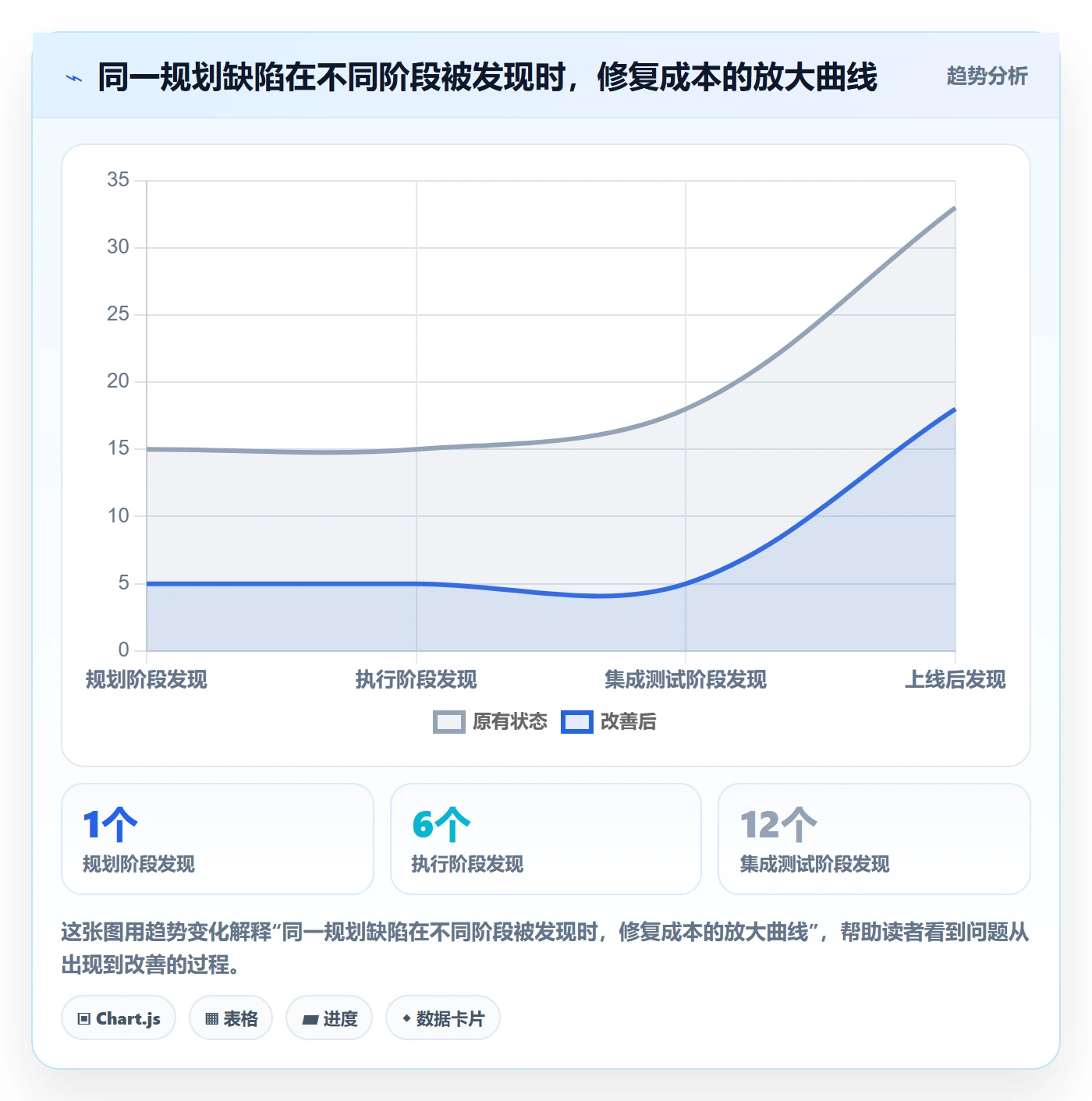Click the bar icon in the 进度 chip
1092x1101 pixels.
point(310,1019)
